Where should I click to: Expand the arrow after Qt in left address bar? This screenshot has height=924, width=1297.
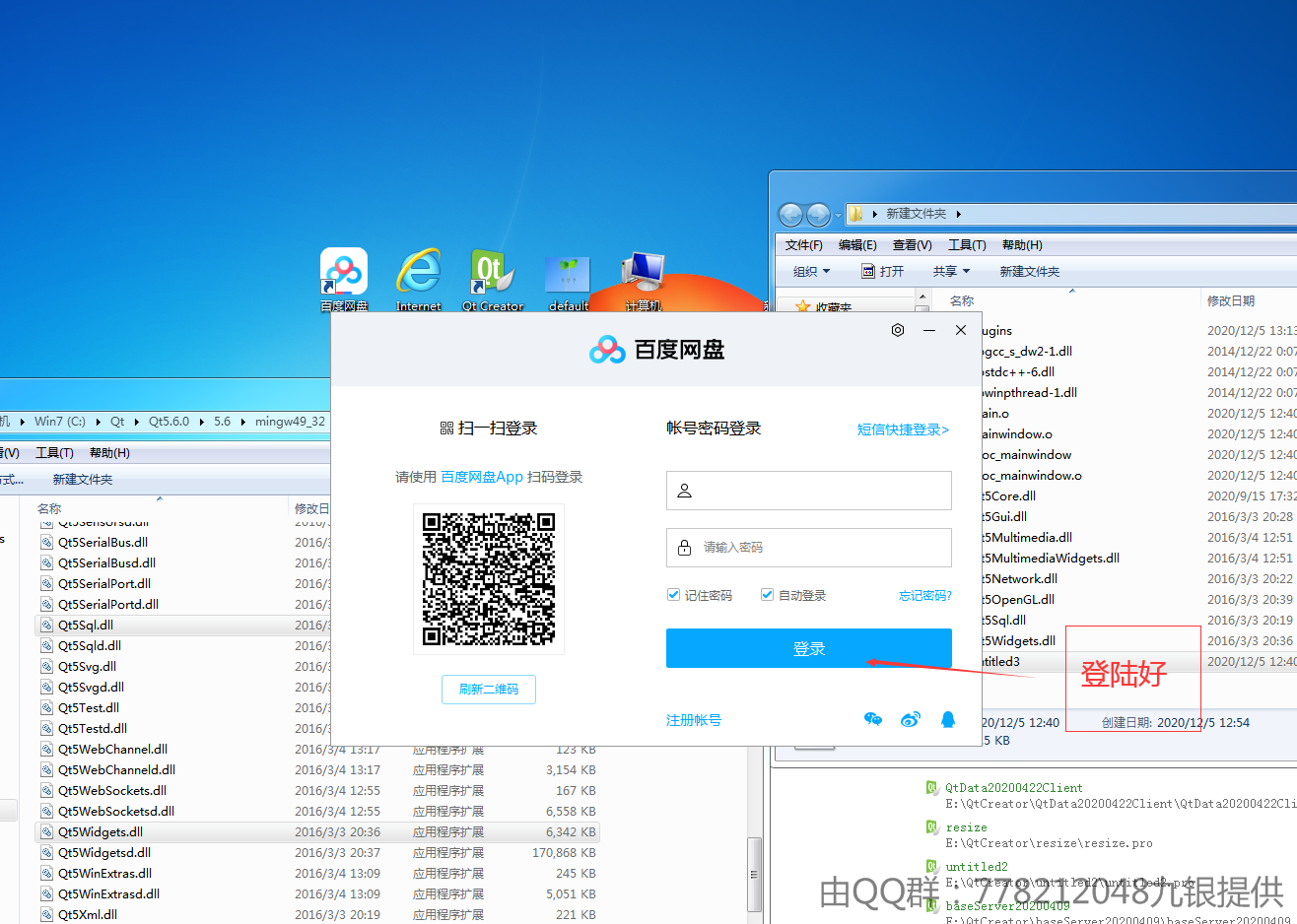137,422
